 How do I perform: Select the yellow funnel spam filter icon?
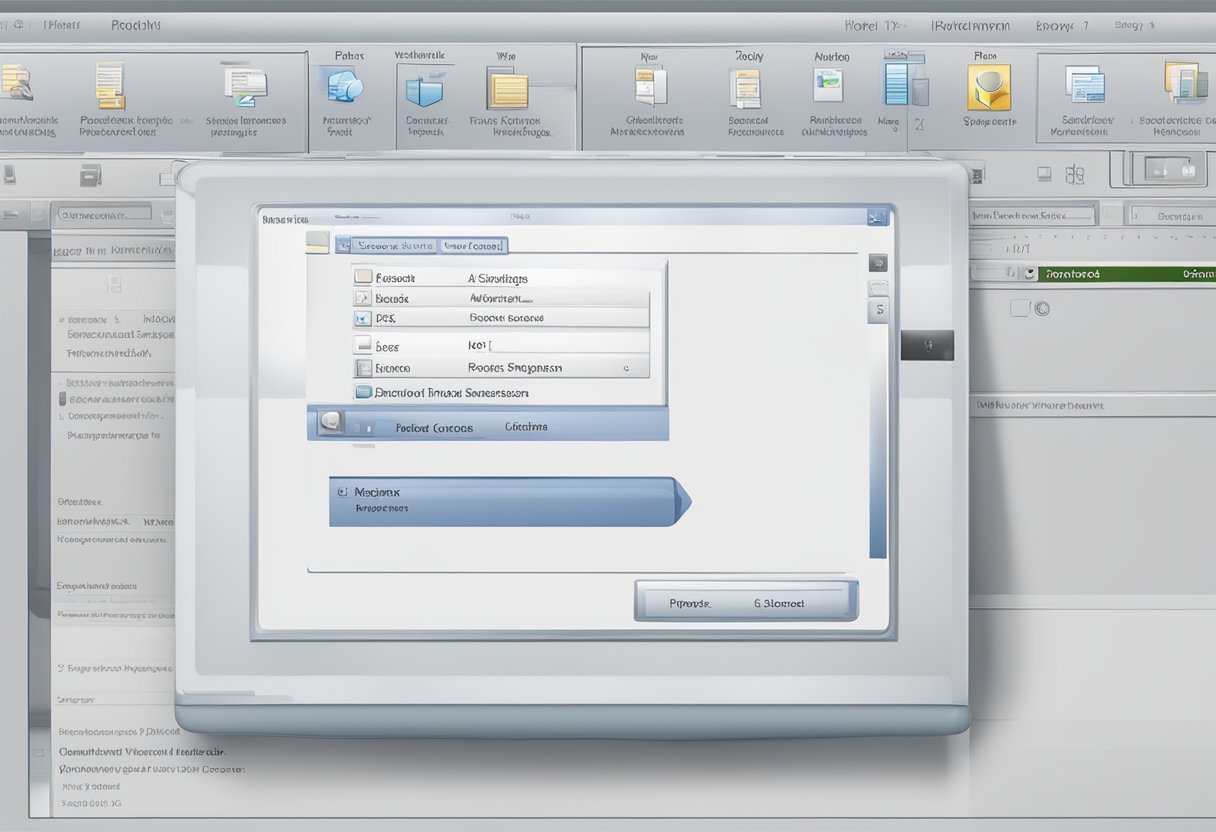click(x=988, y=88)
